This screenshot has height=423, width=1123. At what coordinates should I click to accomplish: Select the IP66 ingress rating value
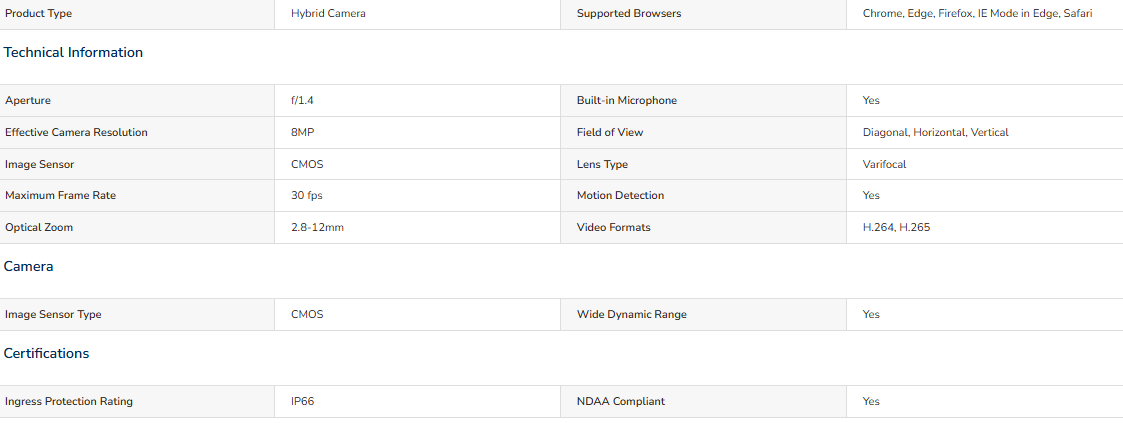pyautogui.click(x=302, y=402)
